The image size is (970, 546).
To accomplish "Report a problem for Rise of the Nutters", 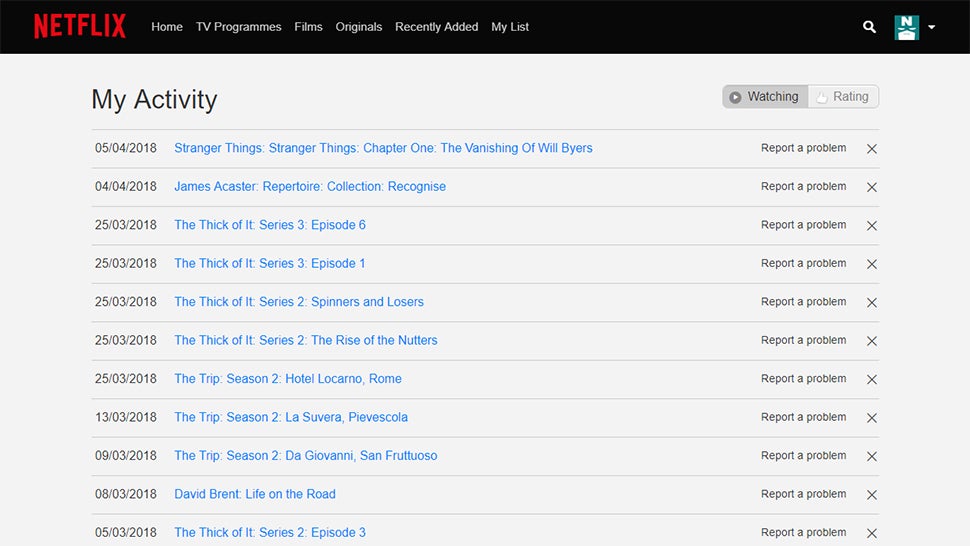I will click(804, 340).
